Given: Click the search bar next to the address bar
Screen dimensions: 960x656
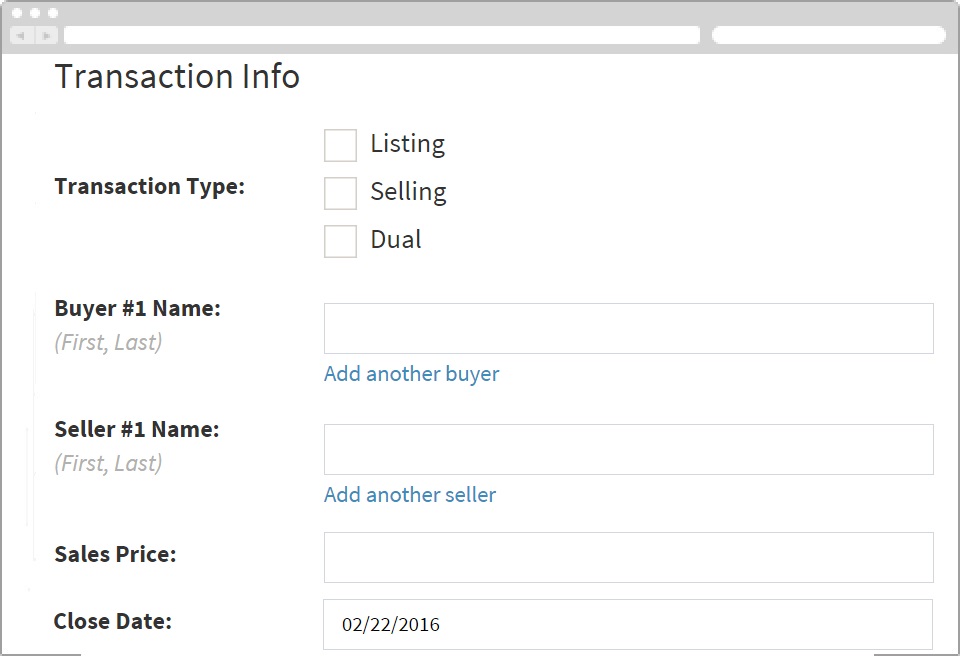Looking at the screenshot, I should point(828,34).
